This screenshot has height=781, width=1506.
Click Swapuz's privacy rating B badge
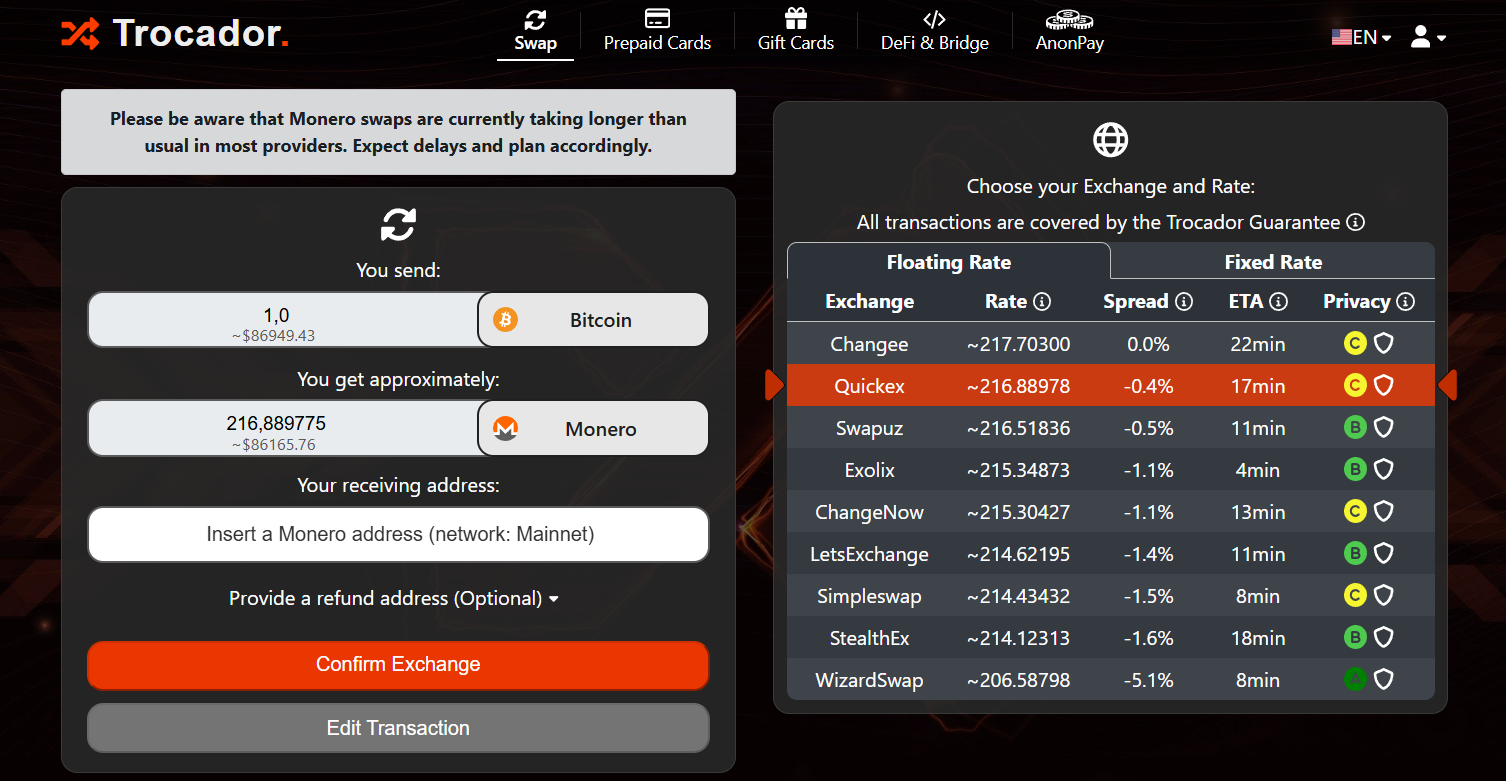click(x=1355, y=428)
